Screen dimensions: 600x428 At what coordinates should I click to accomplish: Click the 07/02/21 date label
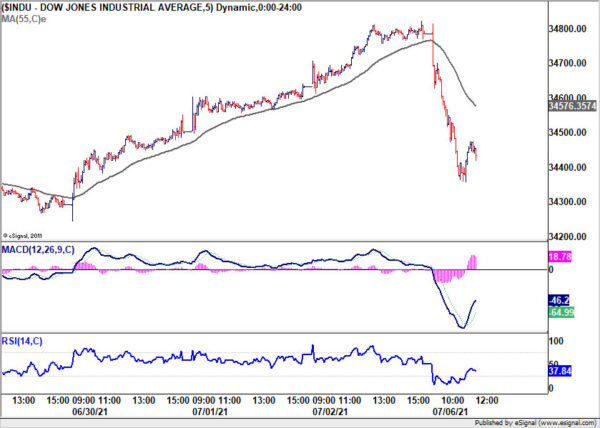point(330,412)
